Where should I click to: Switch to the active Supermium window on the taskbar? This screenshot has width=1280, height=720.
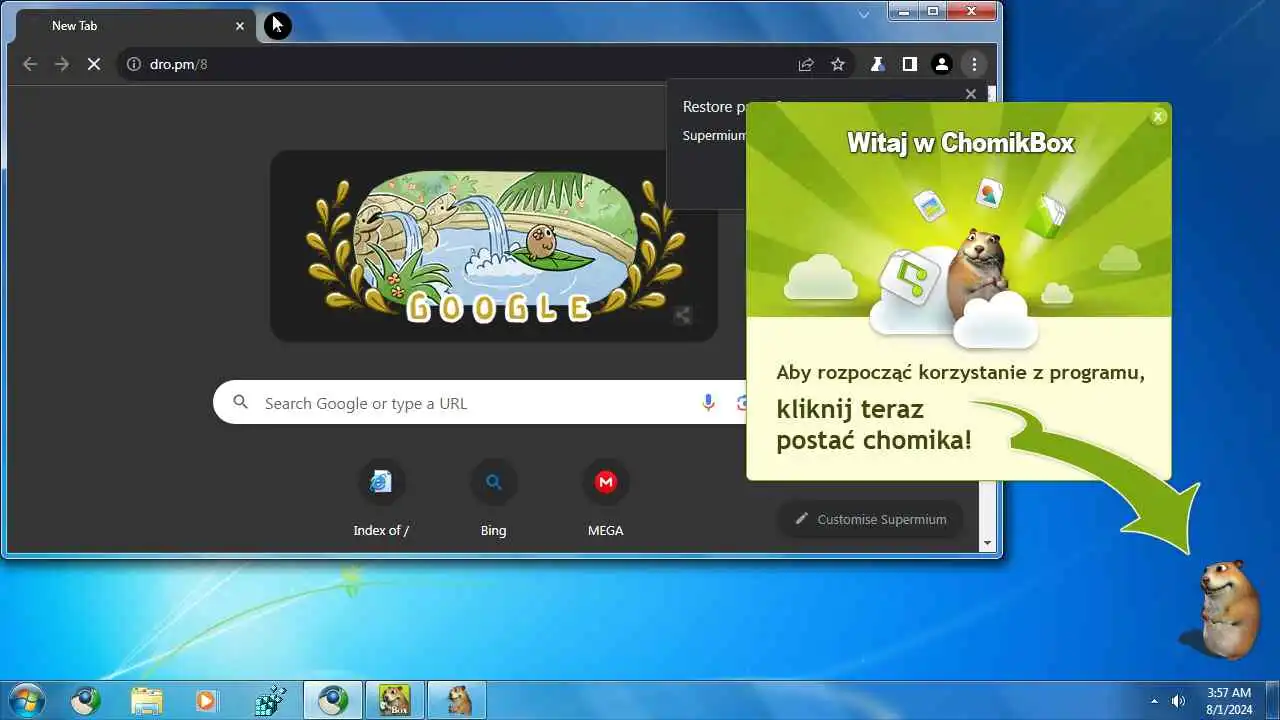(333, 700)
